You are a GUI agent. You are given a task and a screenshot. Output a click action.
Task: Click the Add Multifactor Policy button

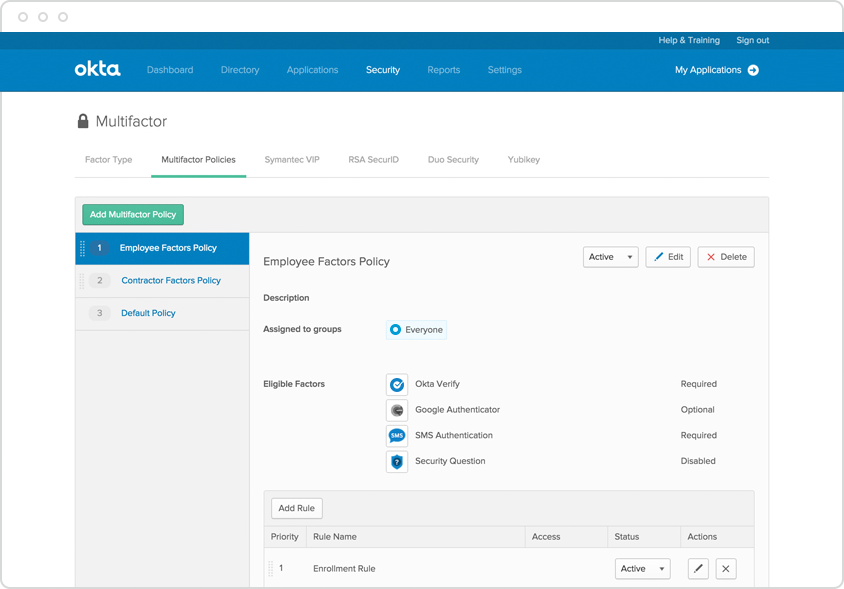coord(132,214)
